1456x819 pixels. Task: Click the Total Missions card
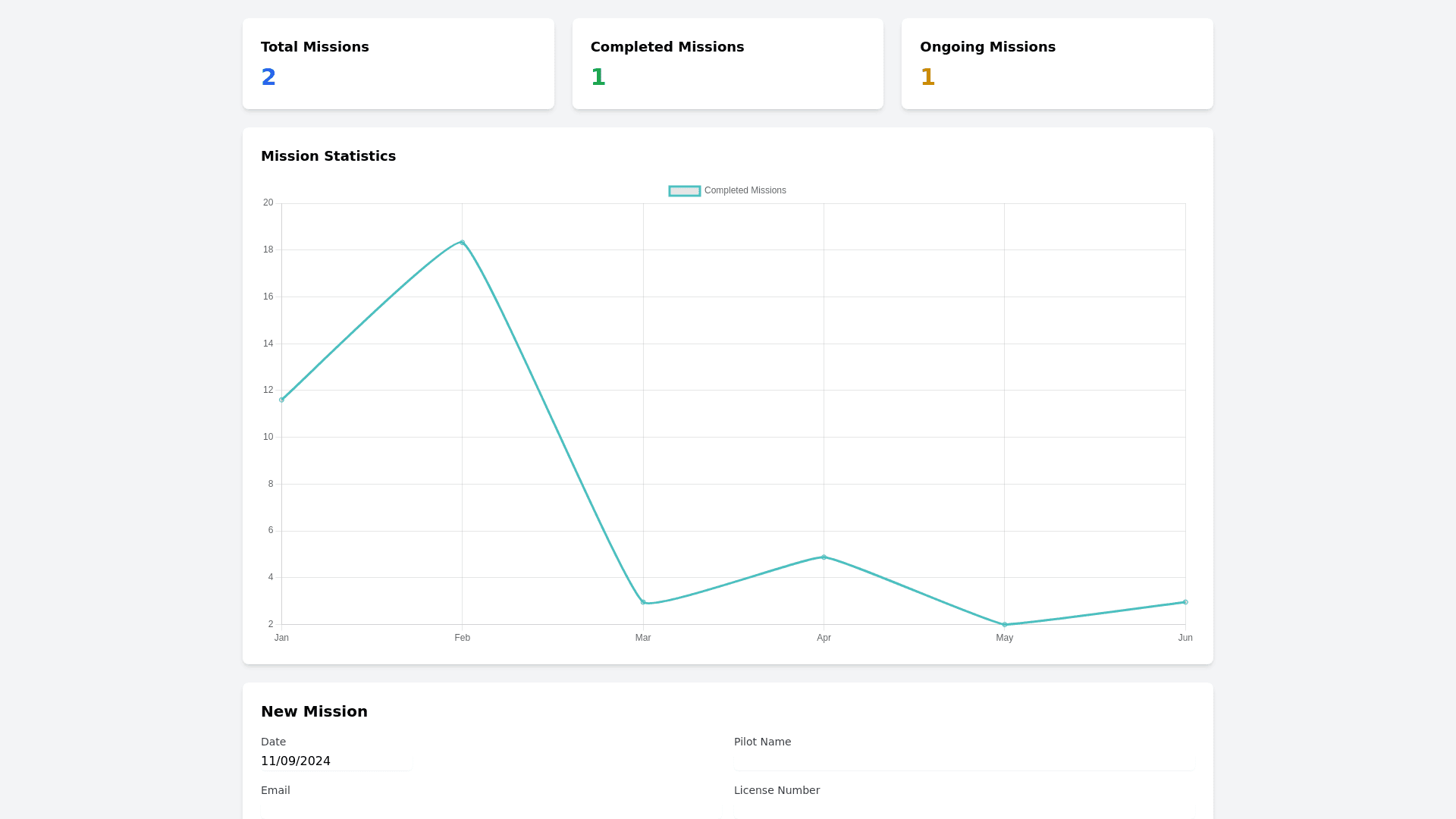pos(398,64)
